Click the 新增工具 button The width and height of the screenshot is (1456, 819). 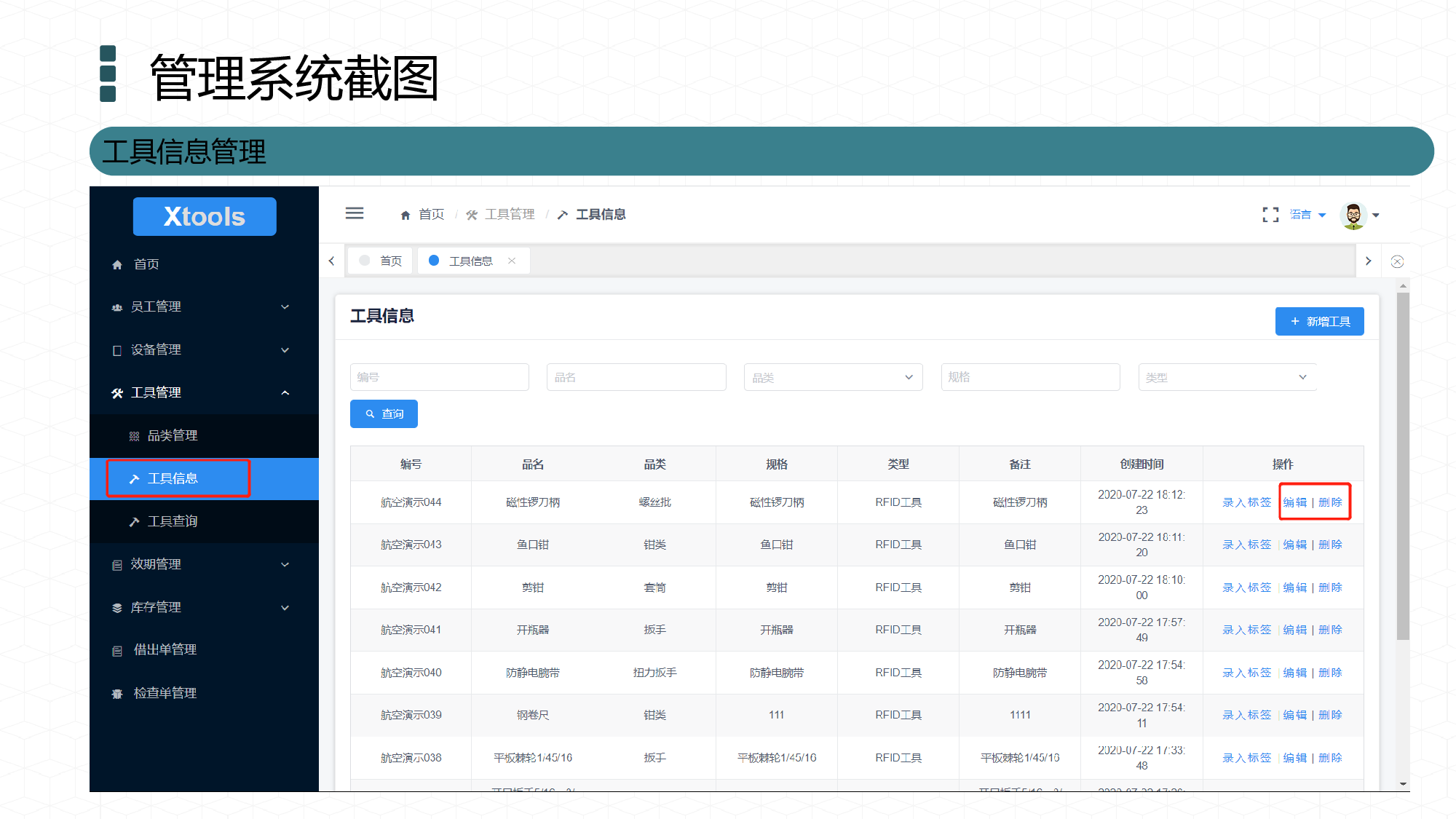pos(1319,321)
